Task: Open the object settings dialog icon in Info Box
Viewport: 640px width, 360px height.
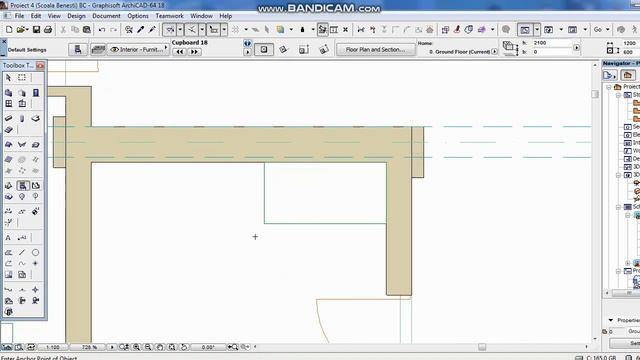Action: pos(78,50)
